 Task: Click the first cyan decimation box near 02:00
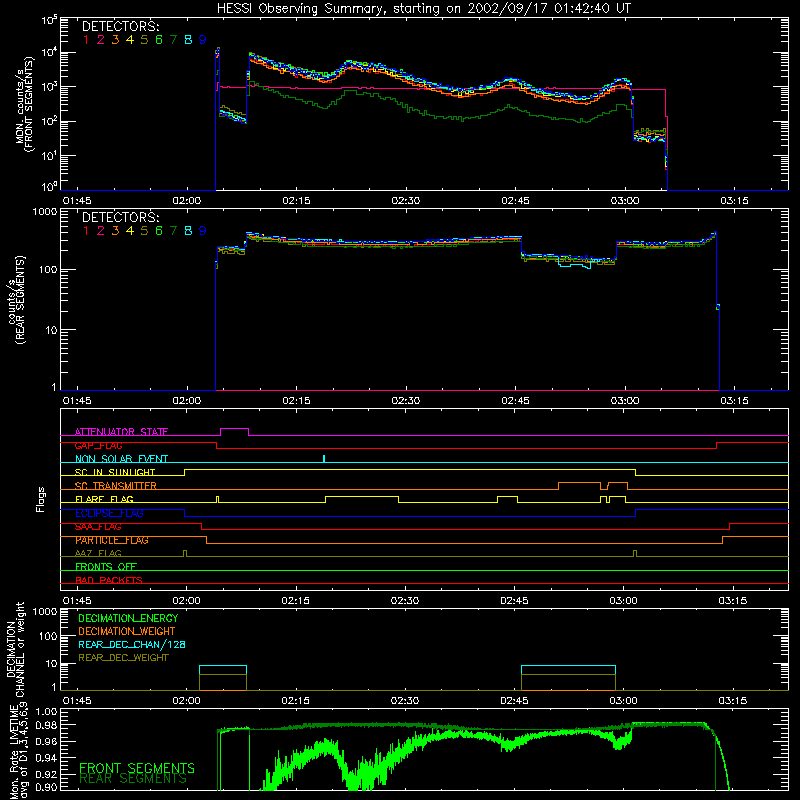coord(223,670)
